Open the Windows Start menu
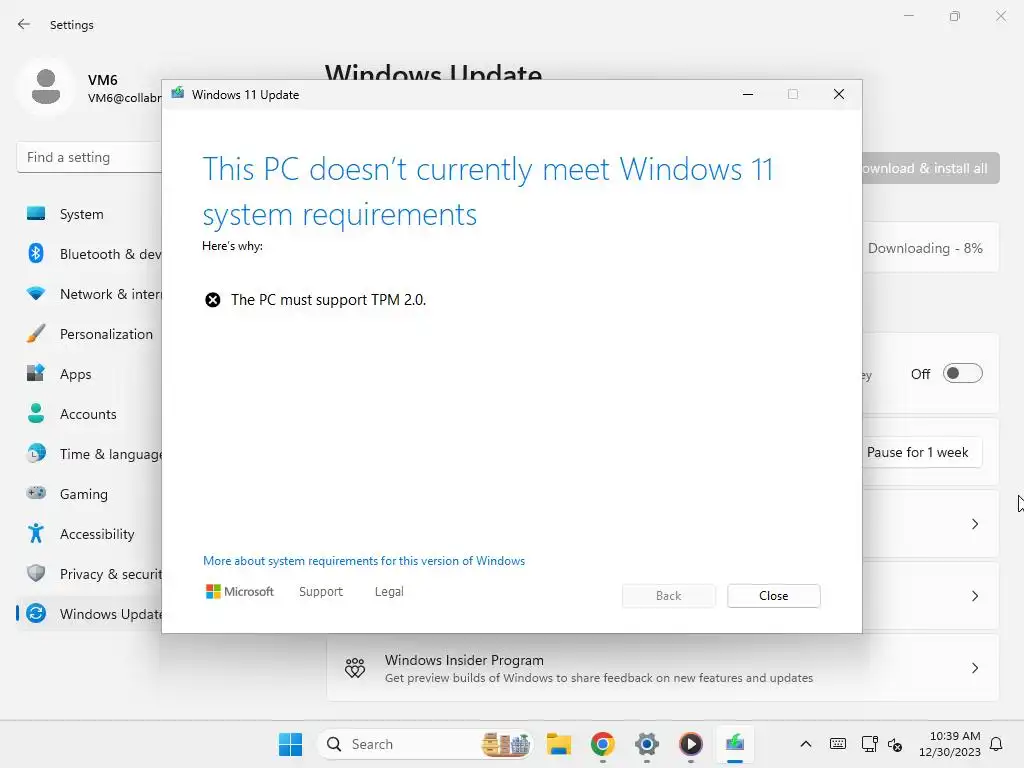The image size is (1024, 768). coord(291,744)
